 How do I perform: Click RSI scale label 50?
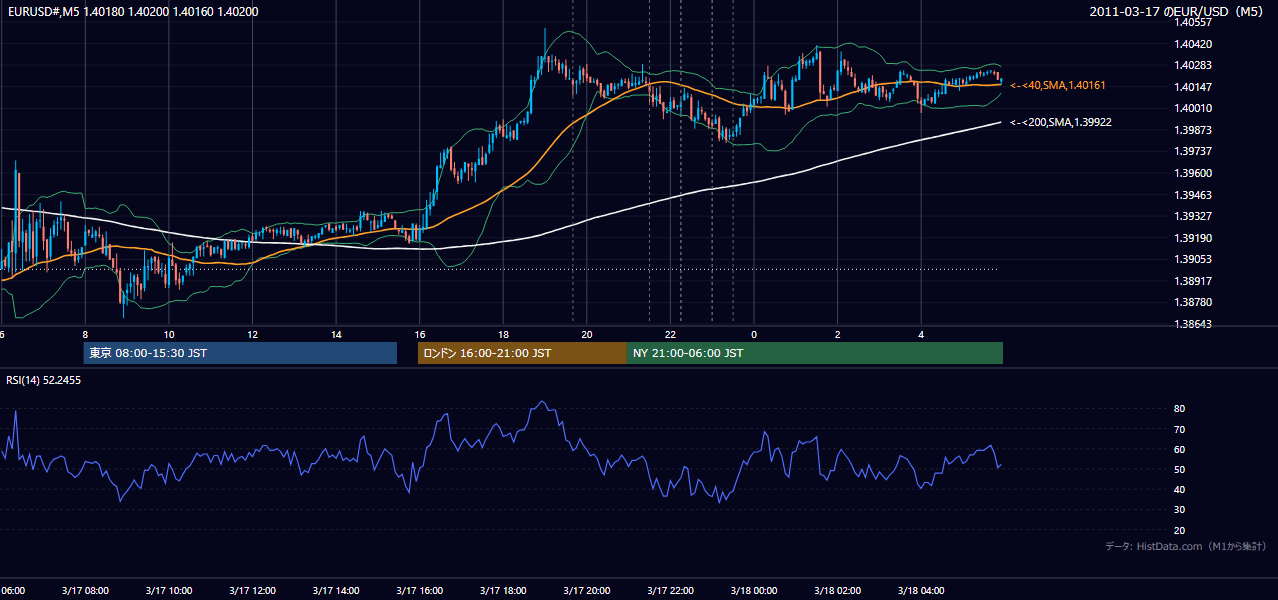pyautogui.click(x=1180, y=469)
